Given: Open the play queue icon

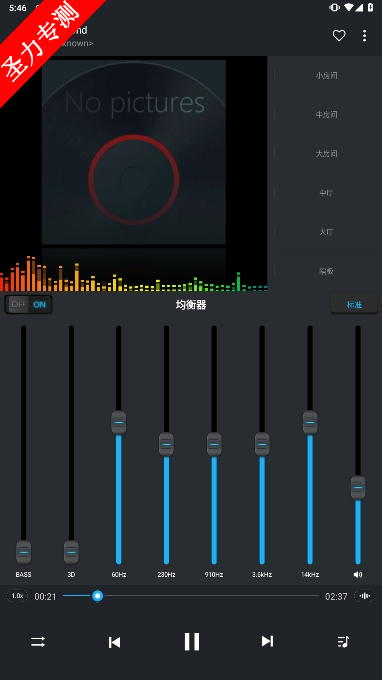Looking at the screenshot, I should pyautogui.click(x=343, y=641).
